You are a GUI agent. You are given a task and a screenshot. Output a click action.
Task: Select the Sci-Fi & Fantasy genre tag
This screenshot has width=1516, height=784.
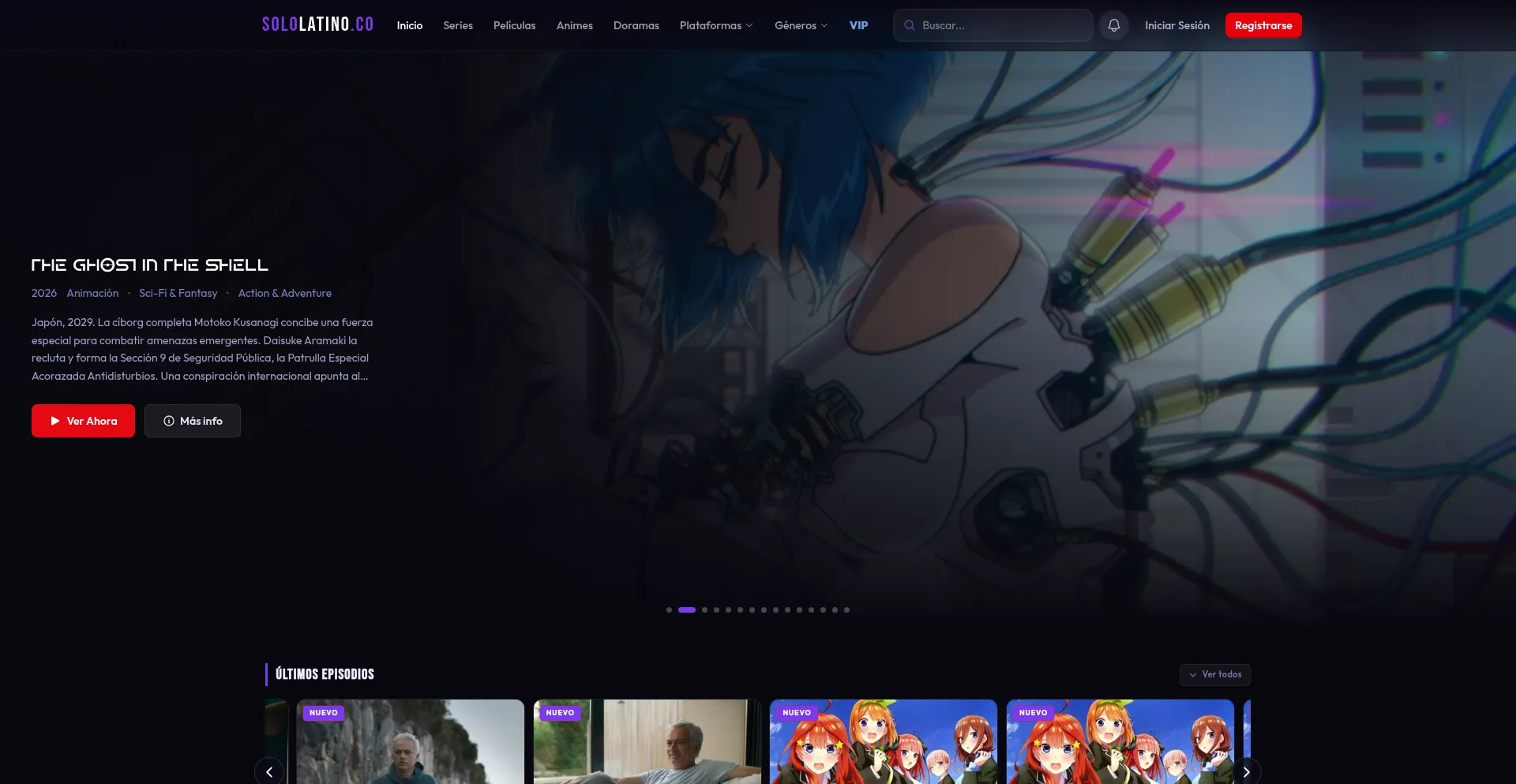pyautogui.click(x=178, y=293)
